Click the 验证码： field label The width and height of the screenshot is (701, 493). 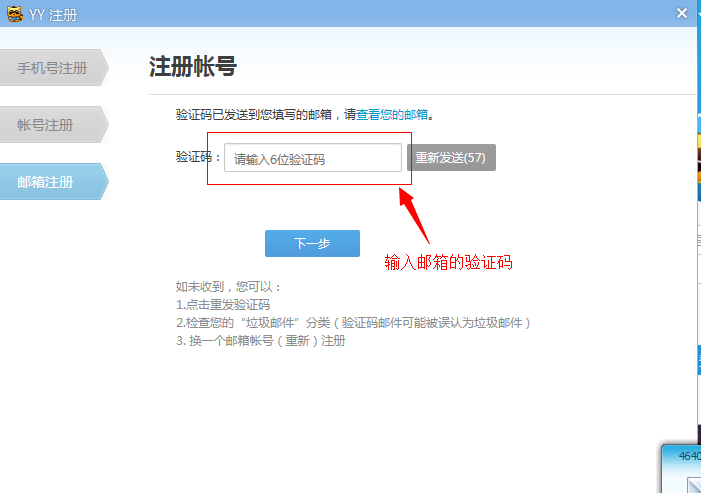[198, 157]
